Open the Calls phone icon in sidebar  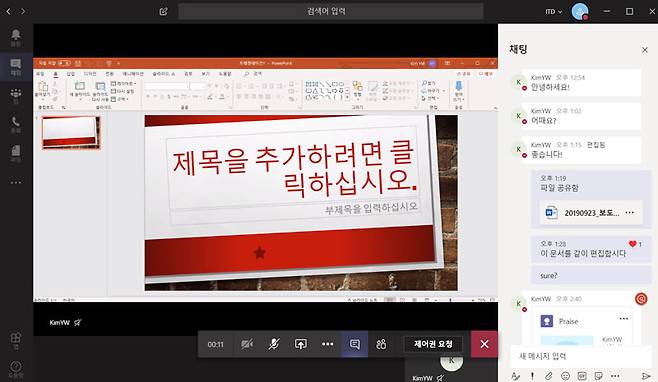point(16,125)
